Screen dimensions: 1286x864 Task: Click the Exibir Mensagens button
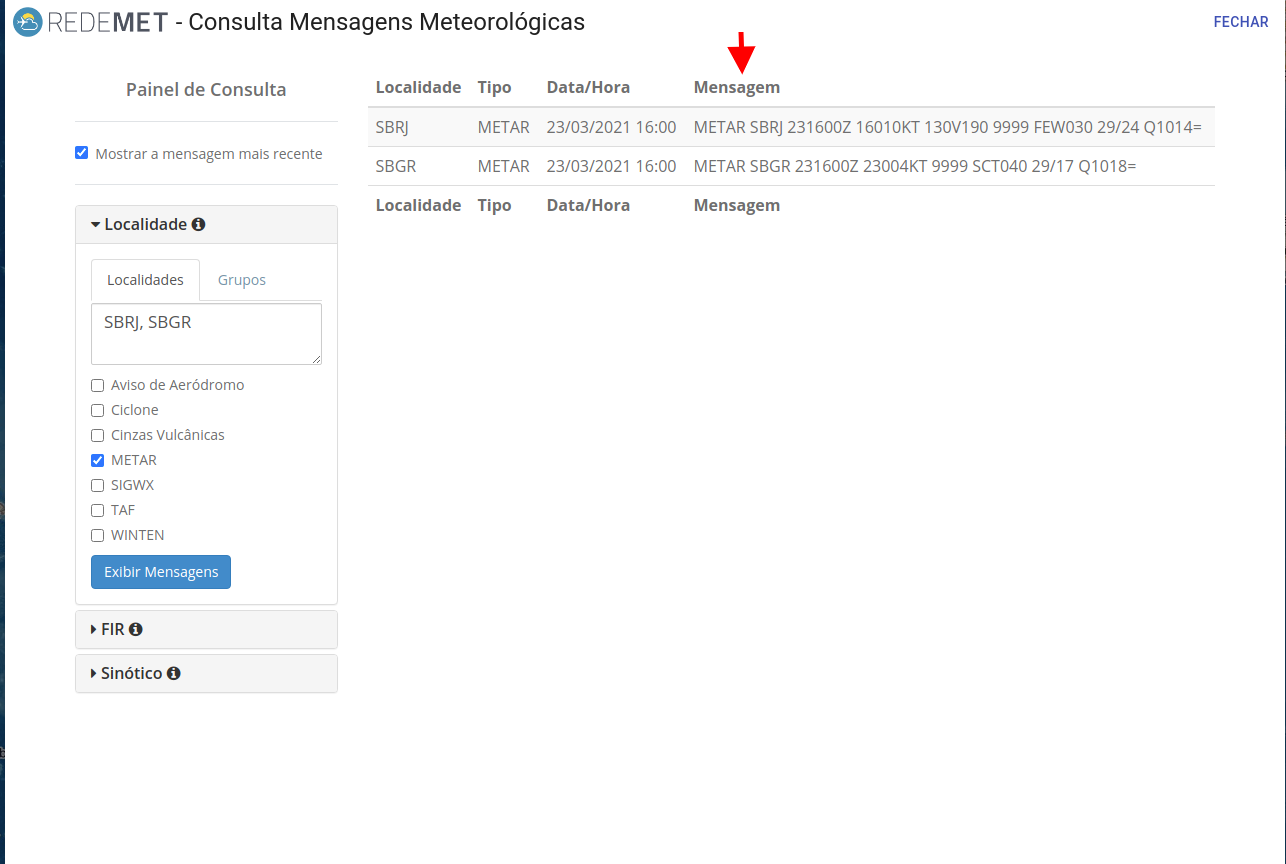[160, 572]
